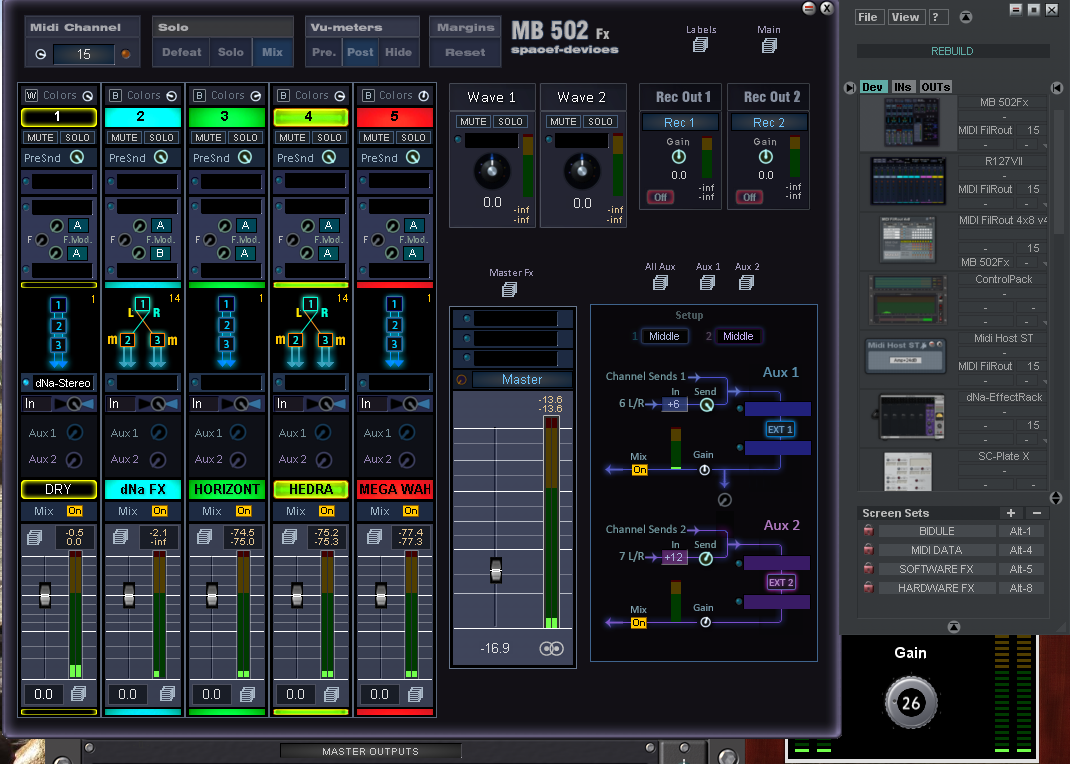This screenshot has height=764, width=1076.
Task: Open the Rec 1 output selector
Action: (679, 122)
